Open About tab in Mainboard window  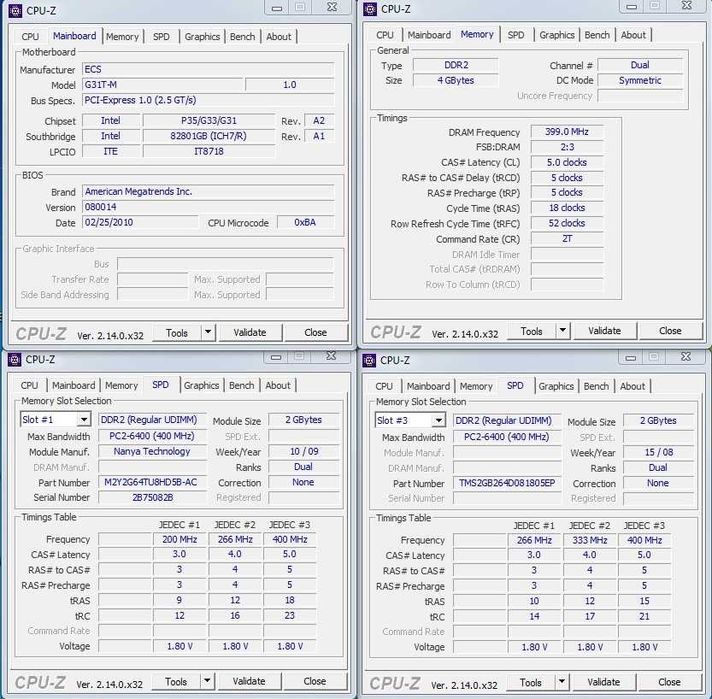(279, 36)
